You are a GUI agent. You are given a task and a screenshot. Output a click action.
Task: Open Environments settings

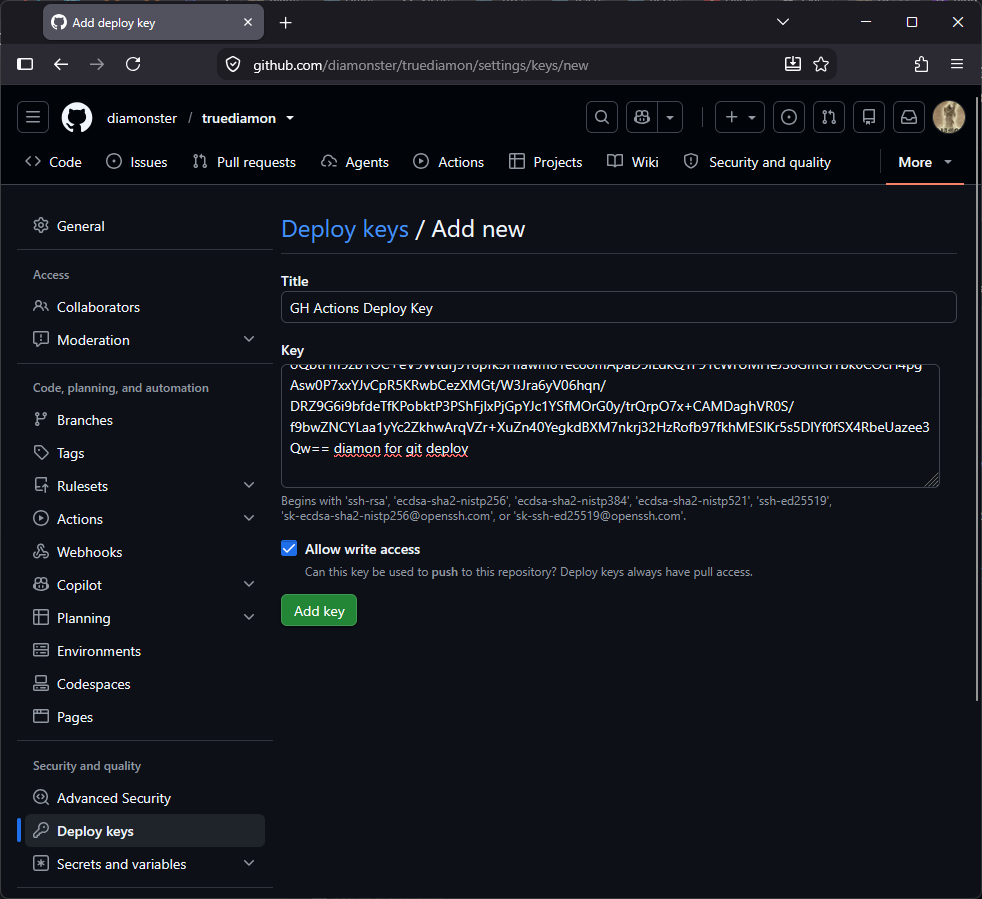point(144,651)
